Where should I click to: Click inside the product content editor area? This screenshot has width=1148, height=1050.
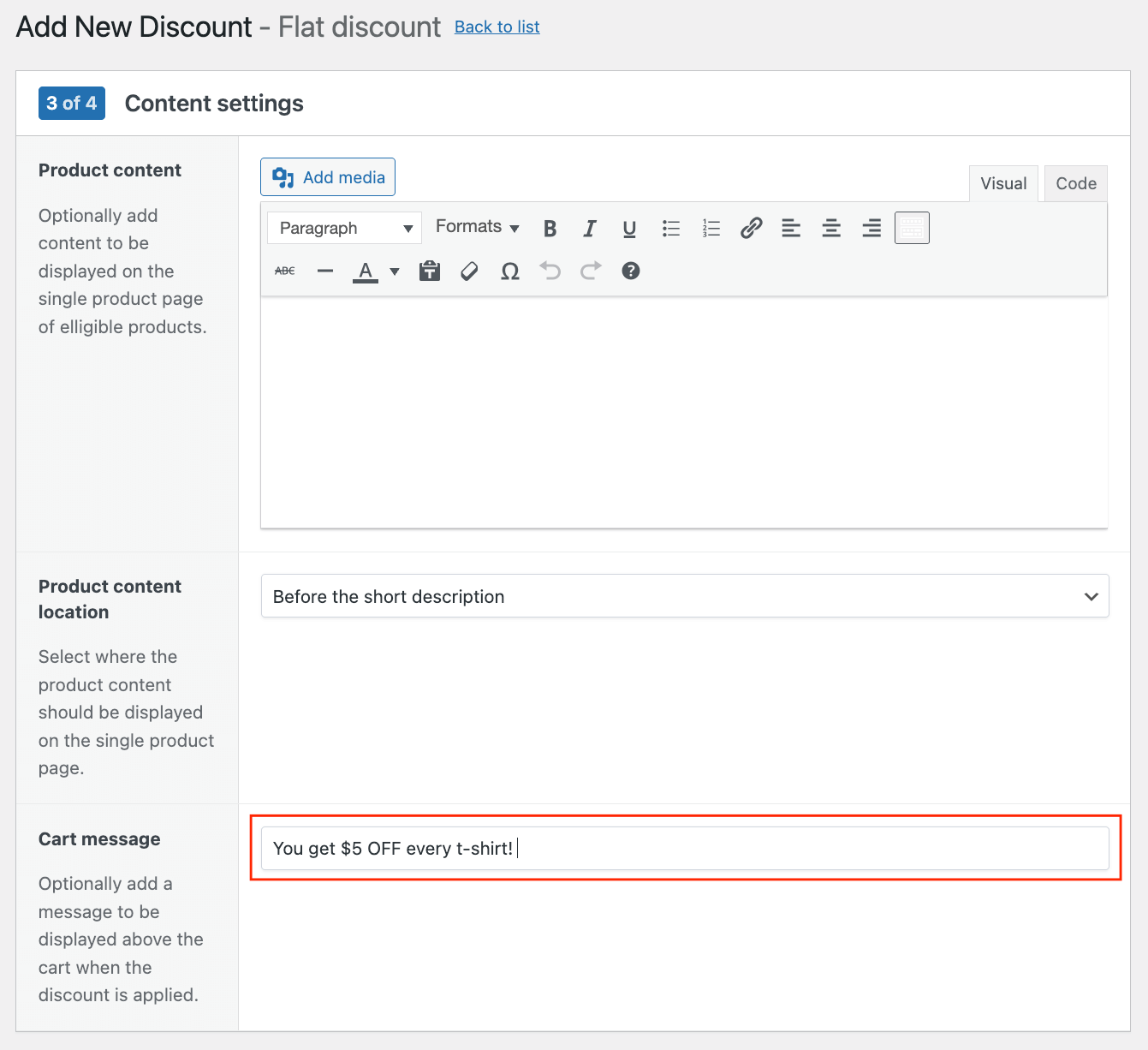coord(684,412)
